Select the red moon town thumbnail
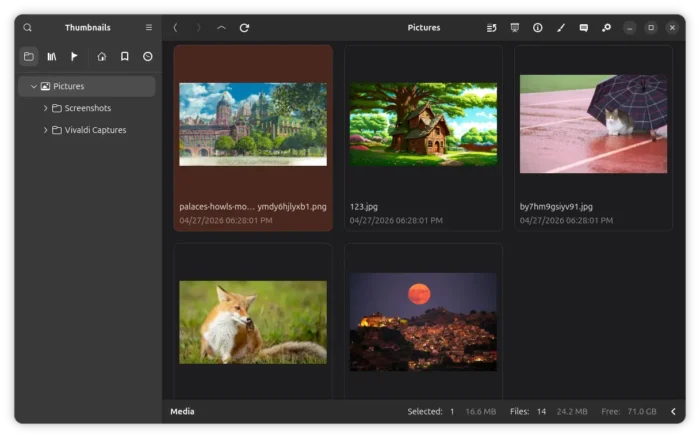The width and height of the screenshot is (700, 438). (x=423, y=322)
